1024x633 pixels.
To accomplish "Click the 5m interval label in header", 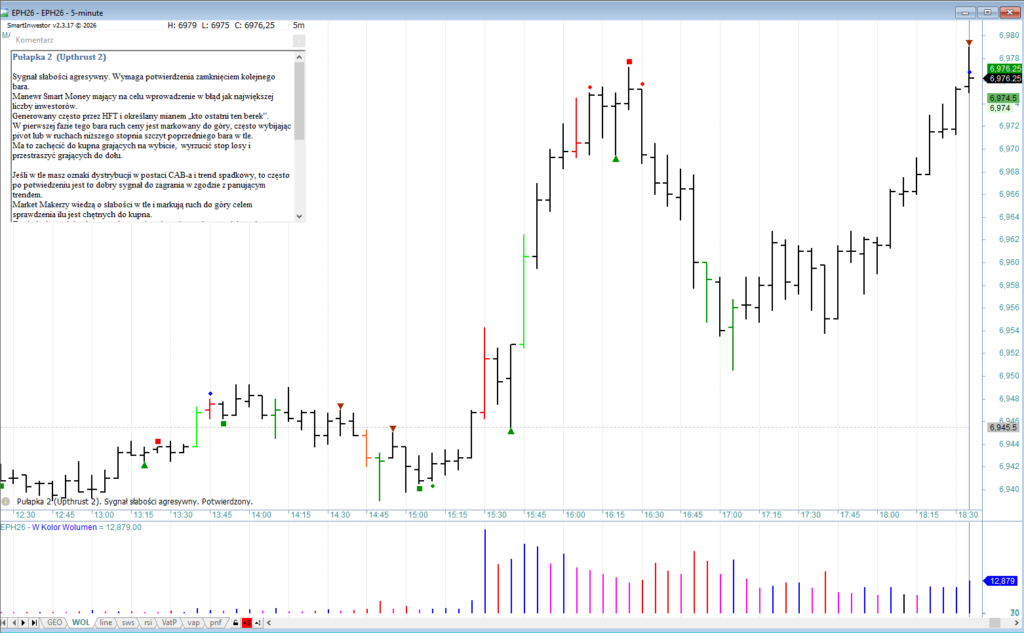I will coord(298,24).
